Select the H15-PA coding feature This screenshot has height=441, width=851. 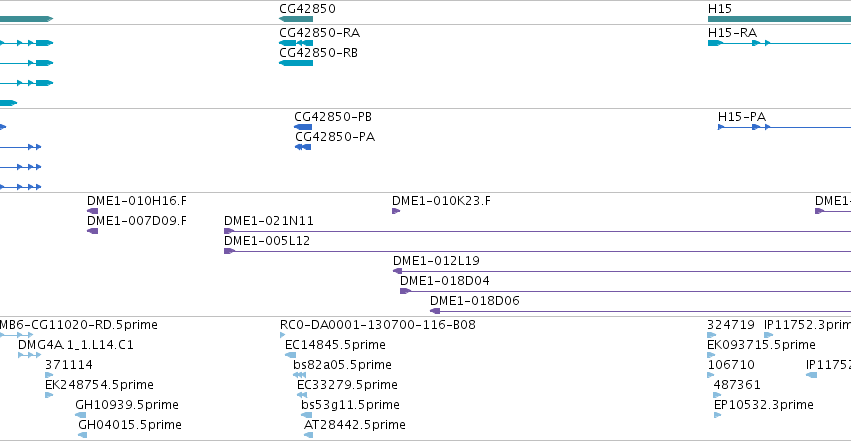pyautogui.click(x=784, y=127)
